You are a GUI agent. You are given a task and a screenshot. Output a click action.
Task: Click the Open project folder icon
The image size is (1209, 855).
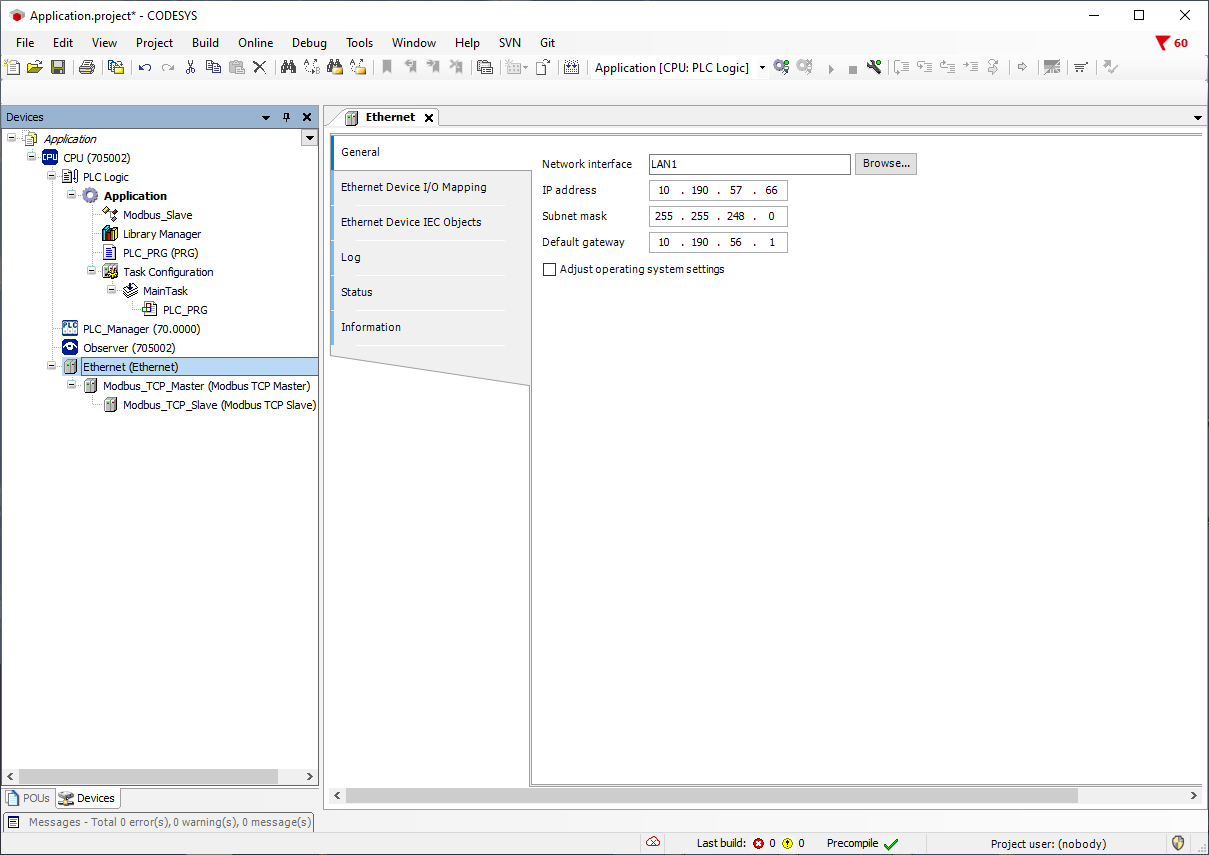pos(35,68)
